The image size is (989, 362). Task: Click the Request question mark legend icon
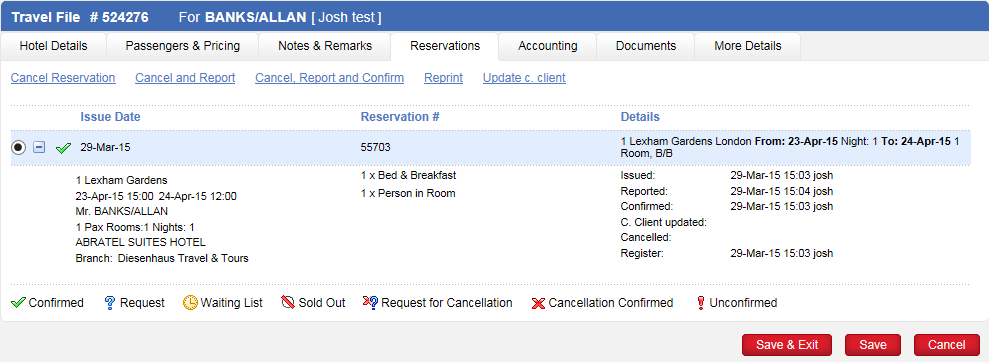click(x=110, y=303)
